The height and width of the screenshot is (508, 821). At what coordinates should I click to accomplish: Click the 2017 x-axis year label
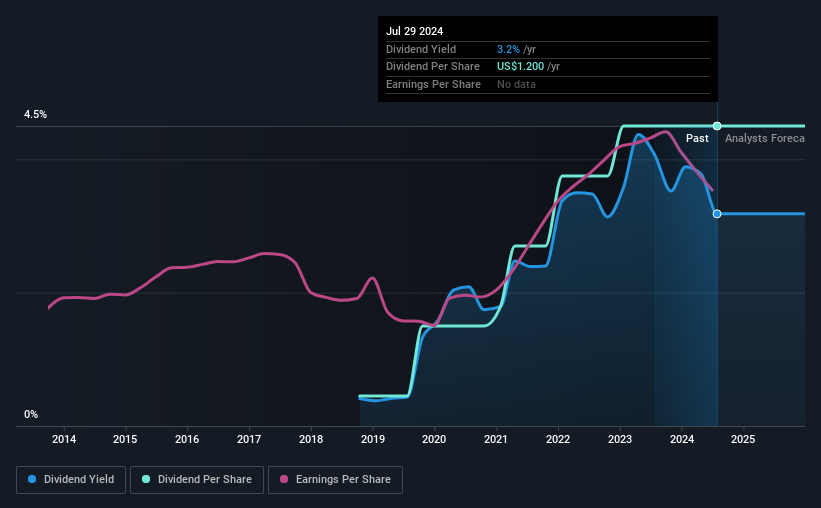[249, 439]
